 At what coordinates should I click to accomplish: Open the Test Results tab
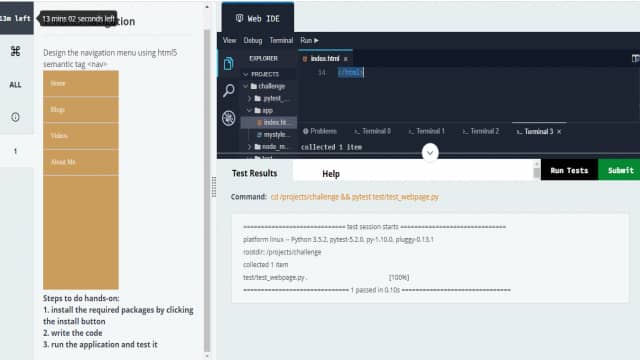[254, 173]
